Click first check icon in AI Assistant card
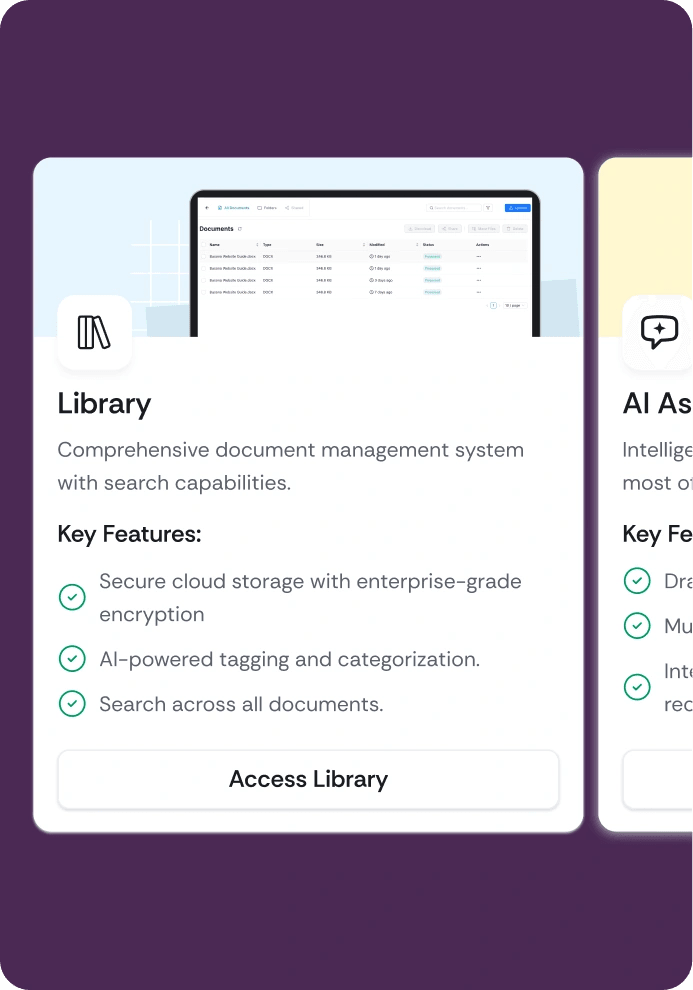This screenshot has height=990, width=693. pyautogui.click(x=637, y=580)
